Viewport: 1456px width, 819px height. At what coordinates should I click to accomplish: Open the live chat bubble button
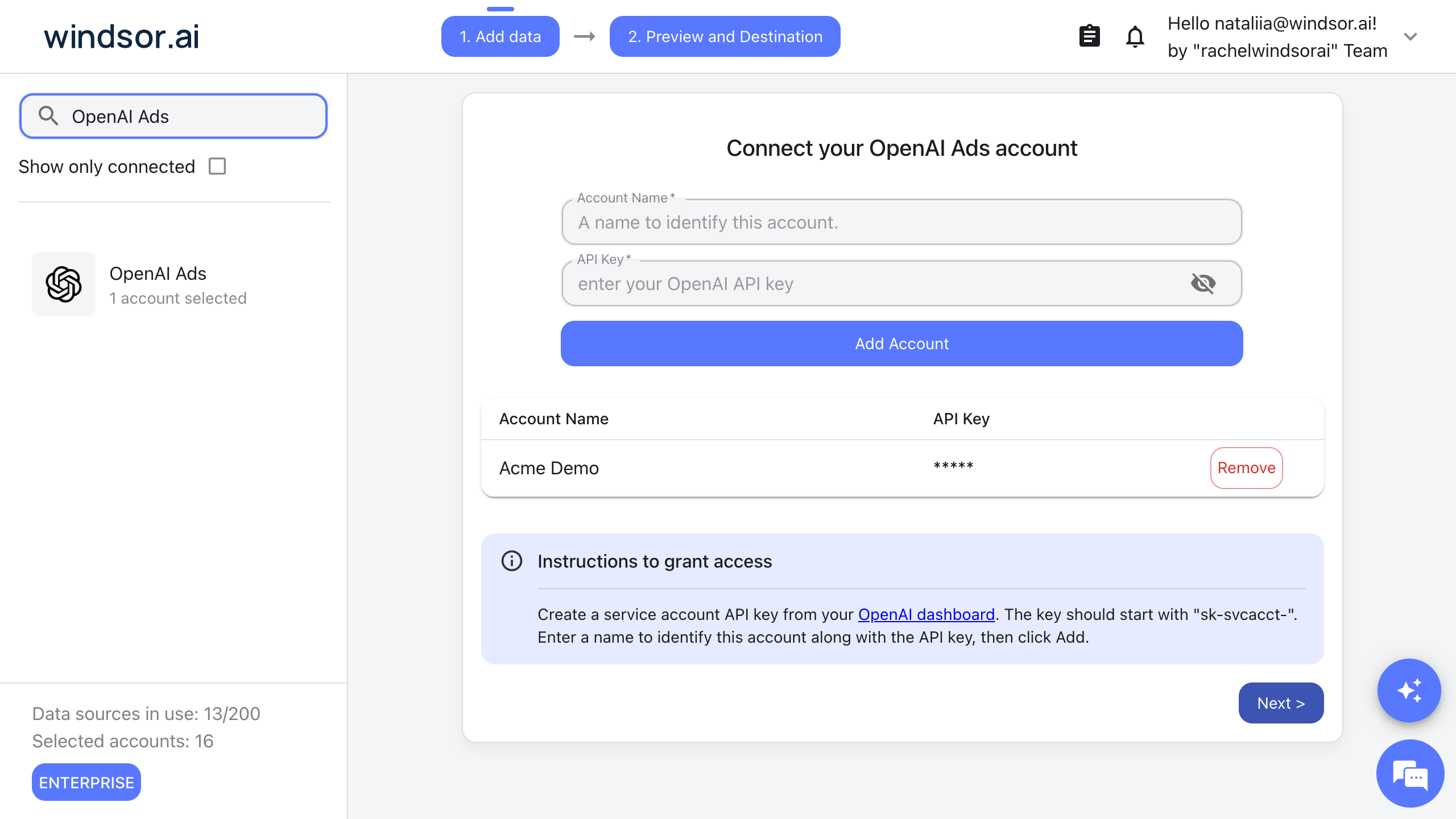click(1410, 773)
